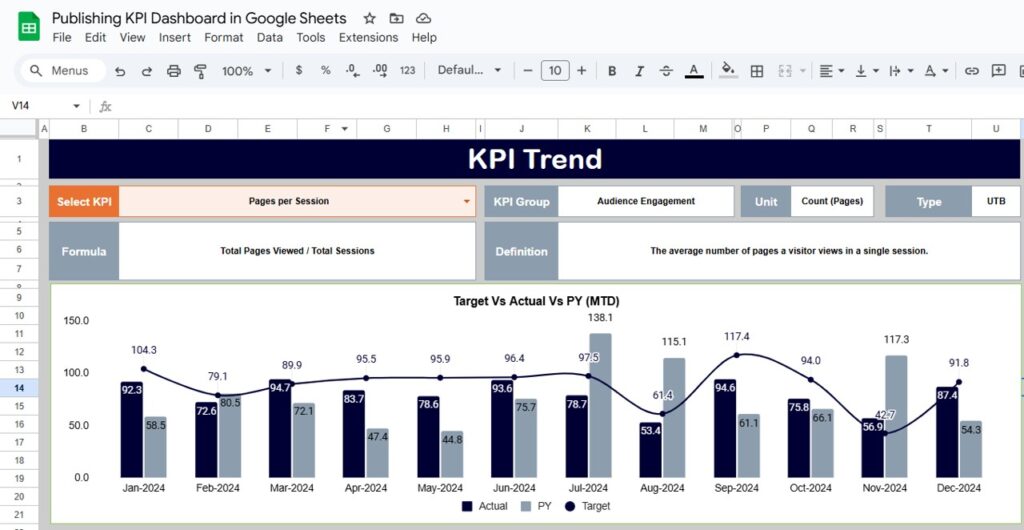The image size is (1024, 530).
Task: Open the name box dropdown arrow
Action: 76,106
